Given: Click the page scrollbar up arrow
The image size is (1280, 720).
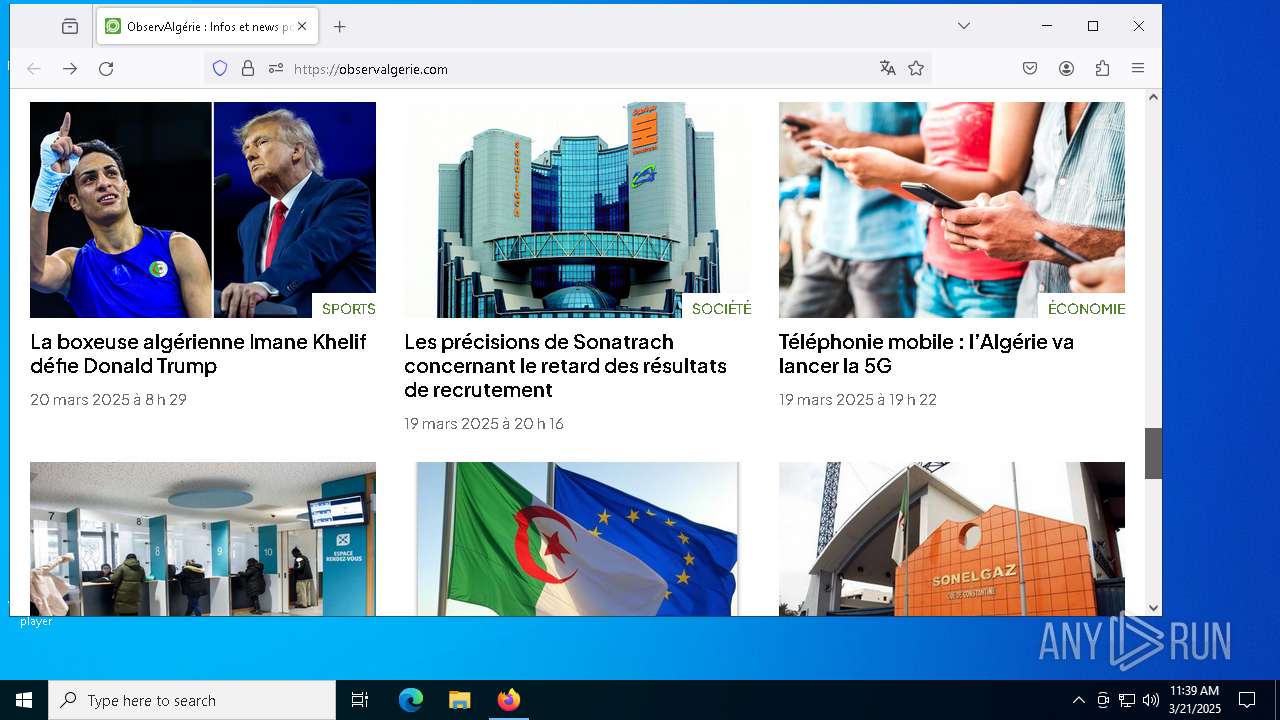Looking at the screenshot, I should click(1153, 97).
